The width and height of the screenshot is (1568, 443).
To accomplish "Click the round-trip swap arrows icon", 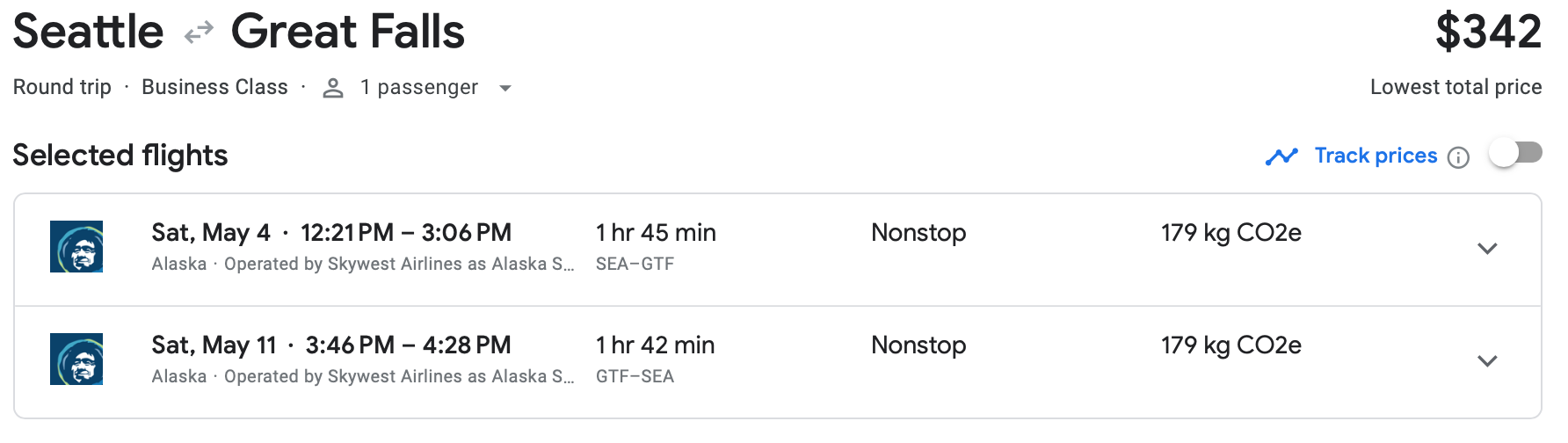I will [199, 33].
